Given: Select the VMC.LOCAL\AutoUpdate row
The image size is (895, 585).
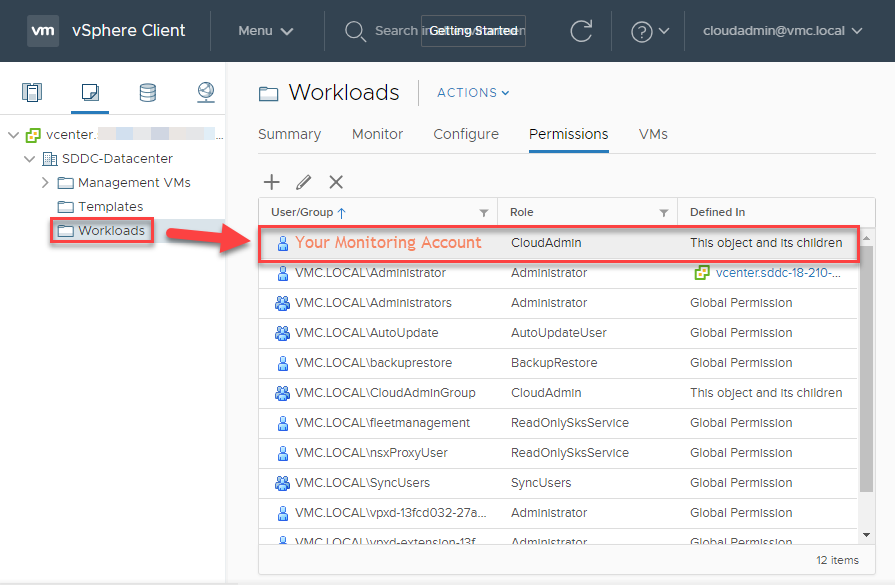Looking at the screenshot, I should 558,333.
